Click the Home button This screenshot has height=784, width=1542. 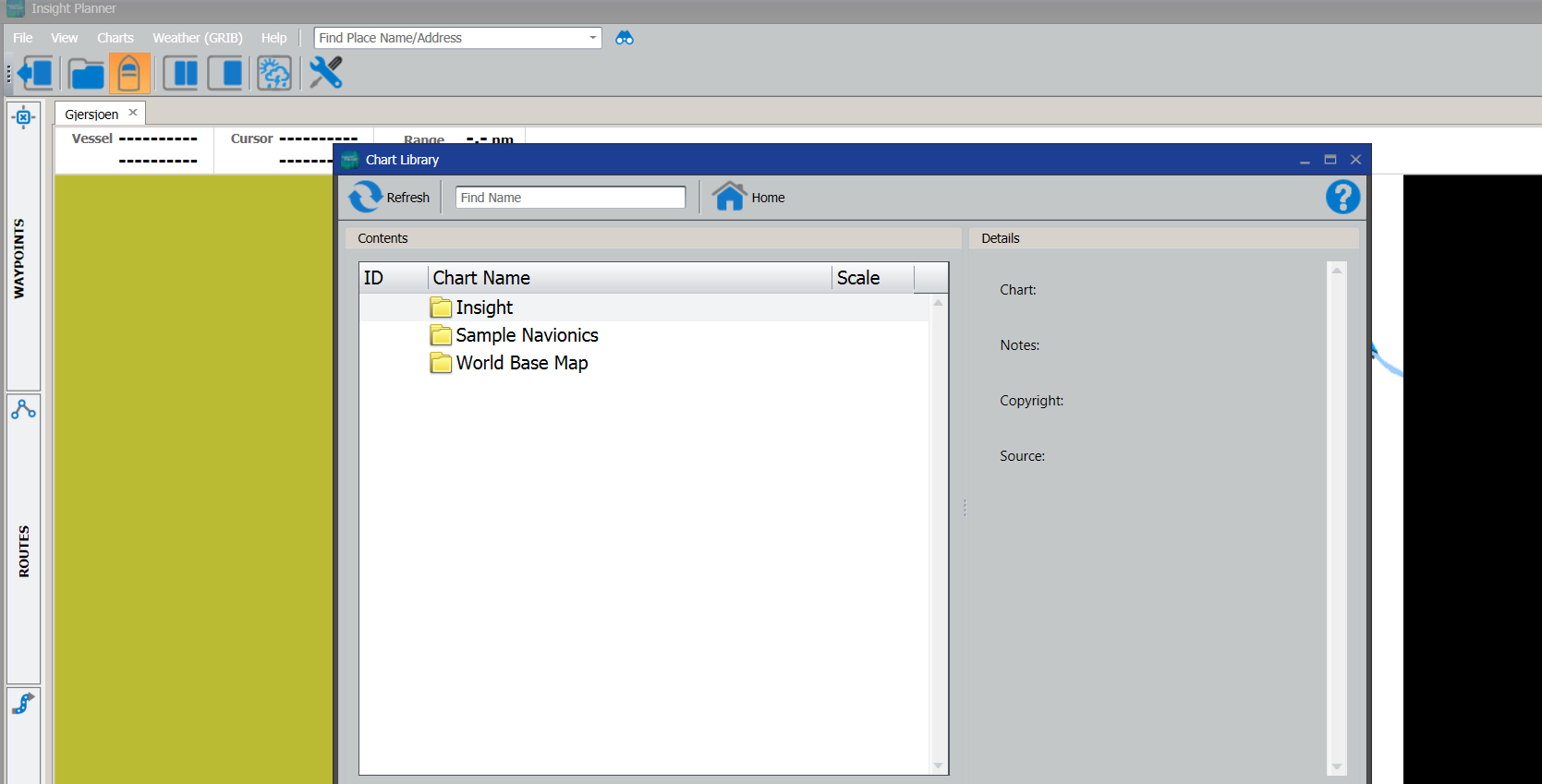[748, 198]
